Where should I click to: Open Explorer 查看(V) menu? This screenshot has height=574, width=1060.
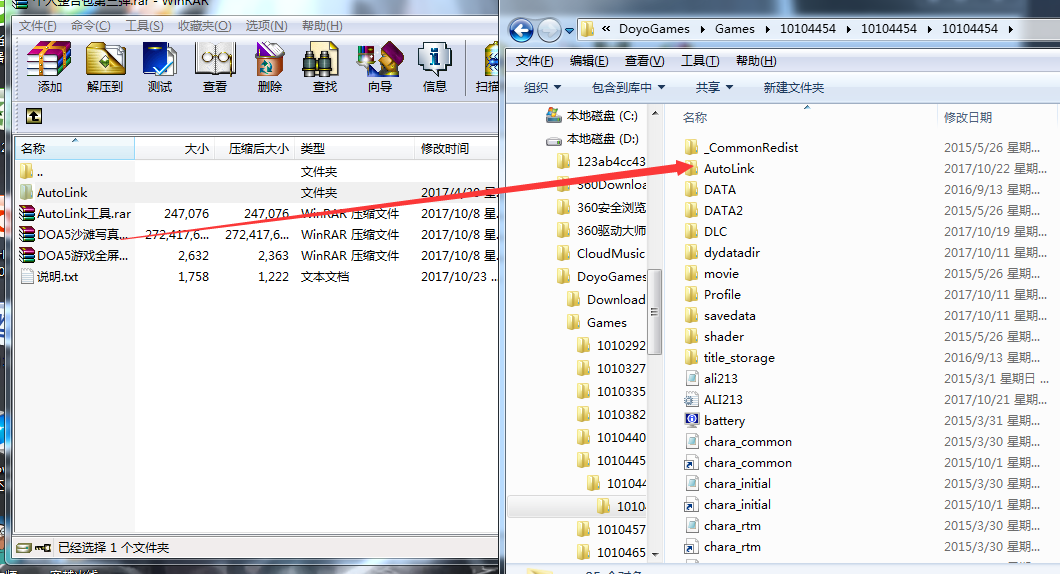point(644,61)
